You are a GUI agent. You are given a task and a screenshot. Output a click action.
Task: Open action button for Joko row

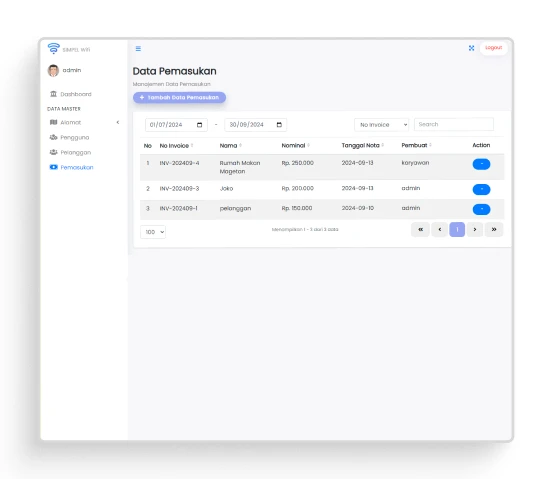pyautogui.click(x=481, y=189)
